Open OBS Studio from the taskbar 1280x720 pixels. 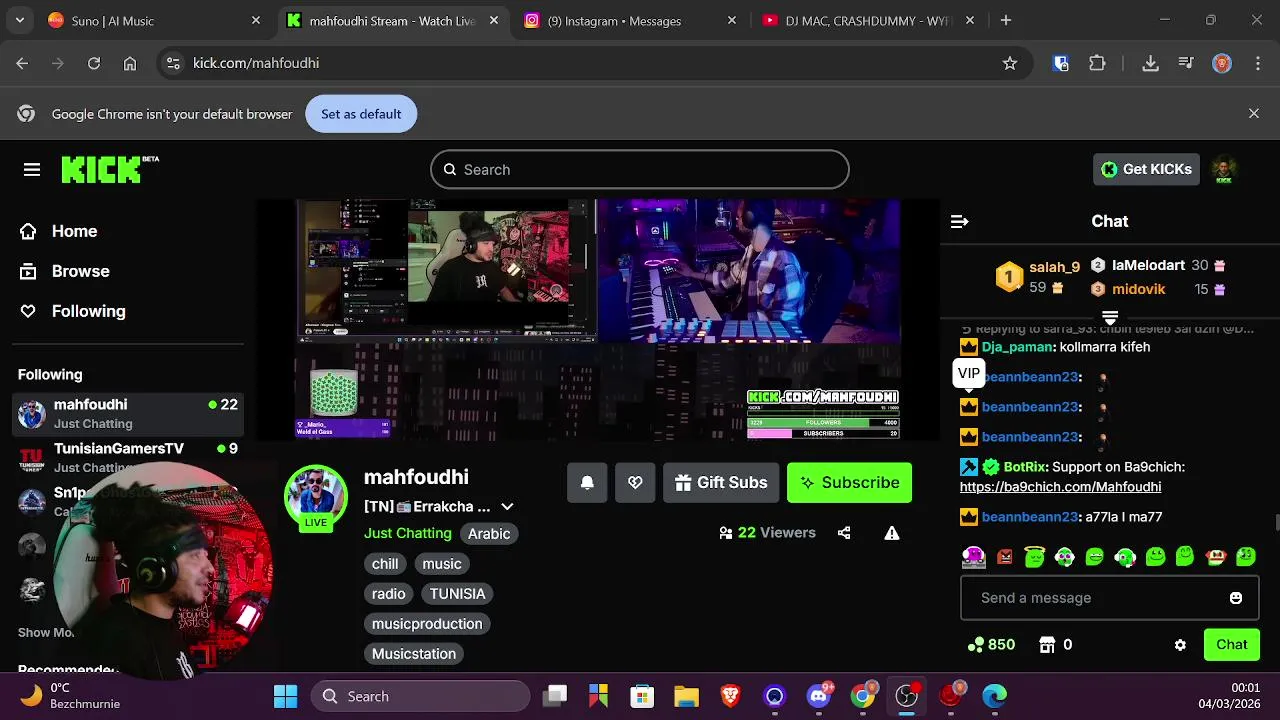pyautogui.click(x=907, y=696)
